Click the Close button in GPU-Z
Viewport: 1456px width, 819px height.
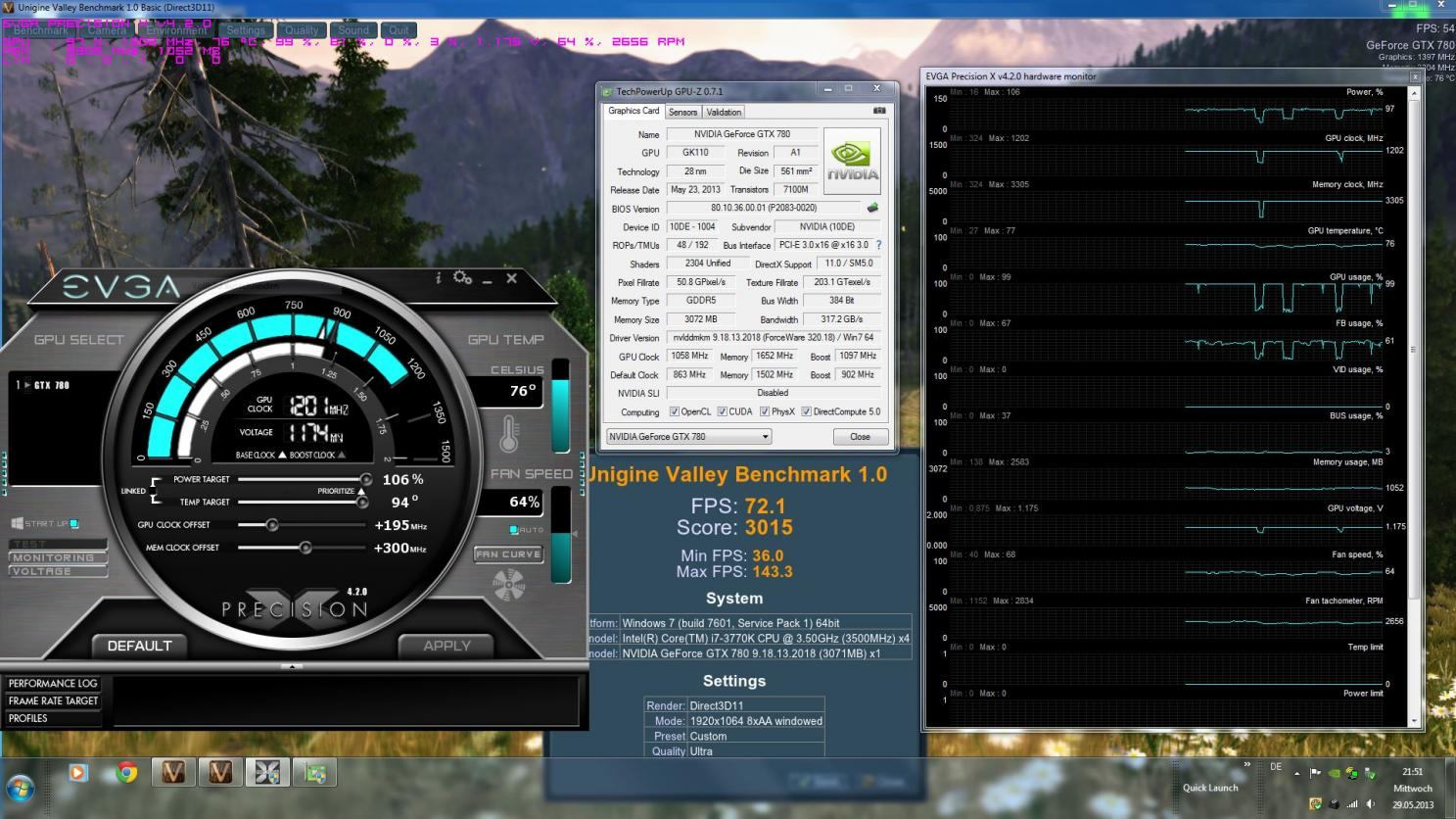point(860,437)
